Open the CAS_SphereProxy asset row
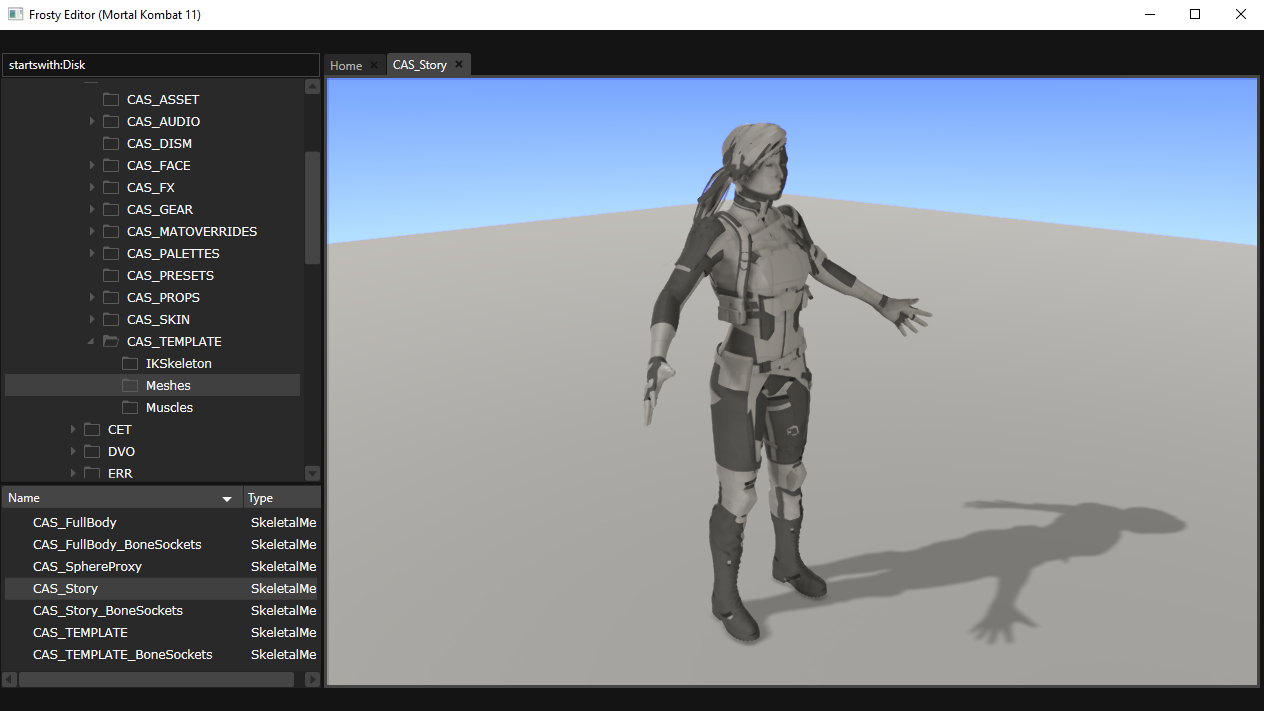 tap(160, 567)
